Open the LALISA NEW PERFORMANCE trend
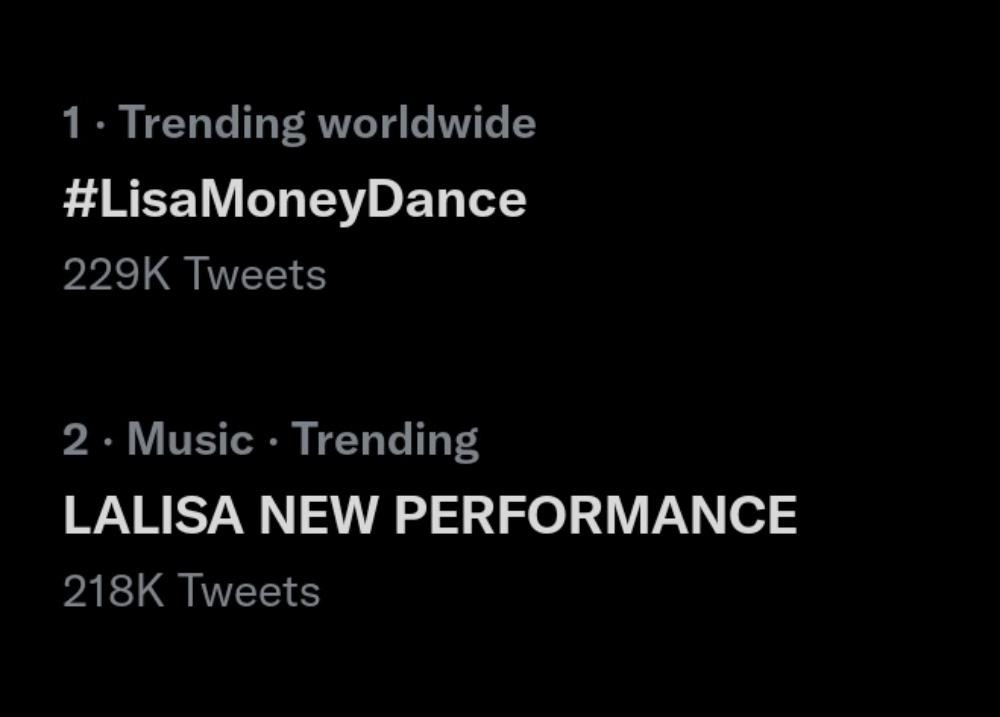The image size is (1000, 717). [x=429, y=516]
